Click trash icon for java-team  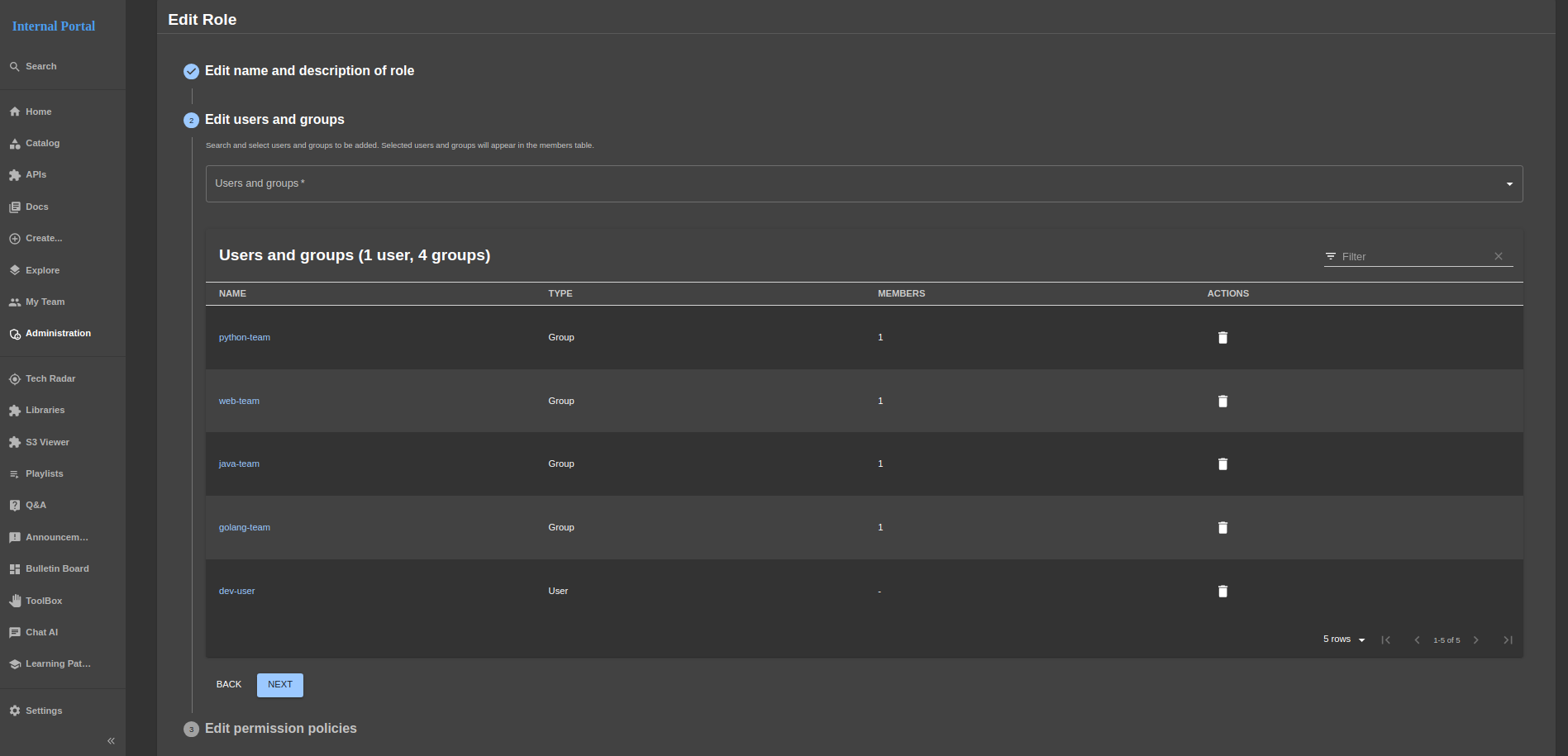point(1222,464)
